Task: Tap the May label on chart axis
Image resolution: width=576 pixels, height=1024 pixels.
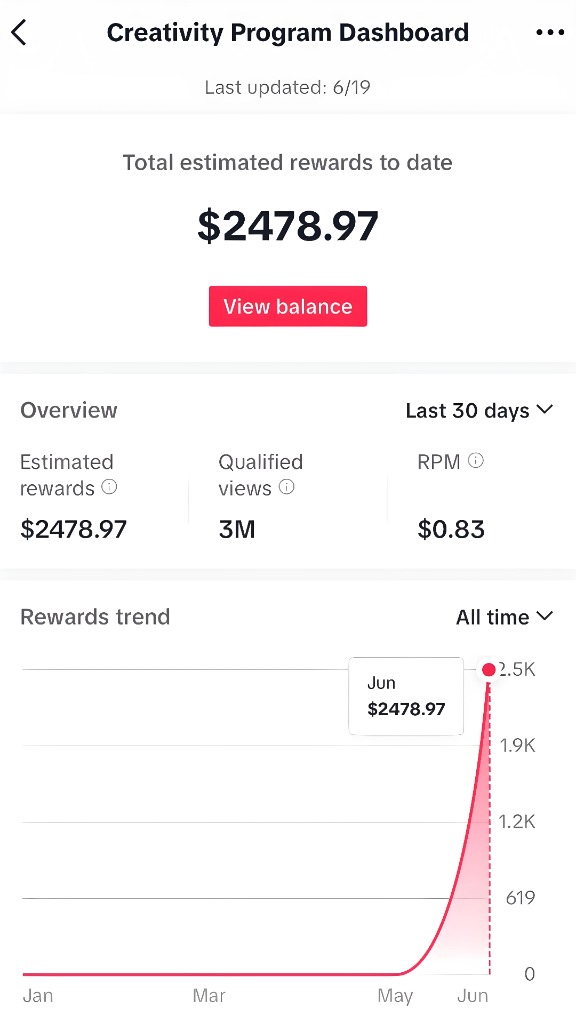Action: point(395,996)
